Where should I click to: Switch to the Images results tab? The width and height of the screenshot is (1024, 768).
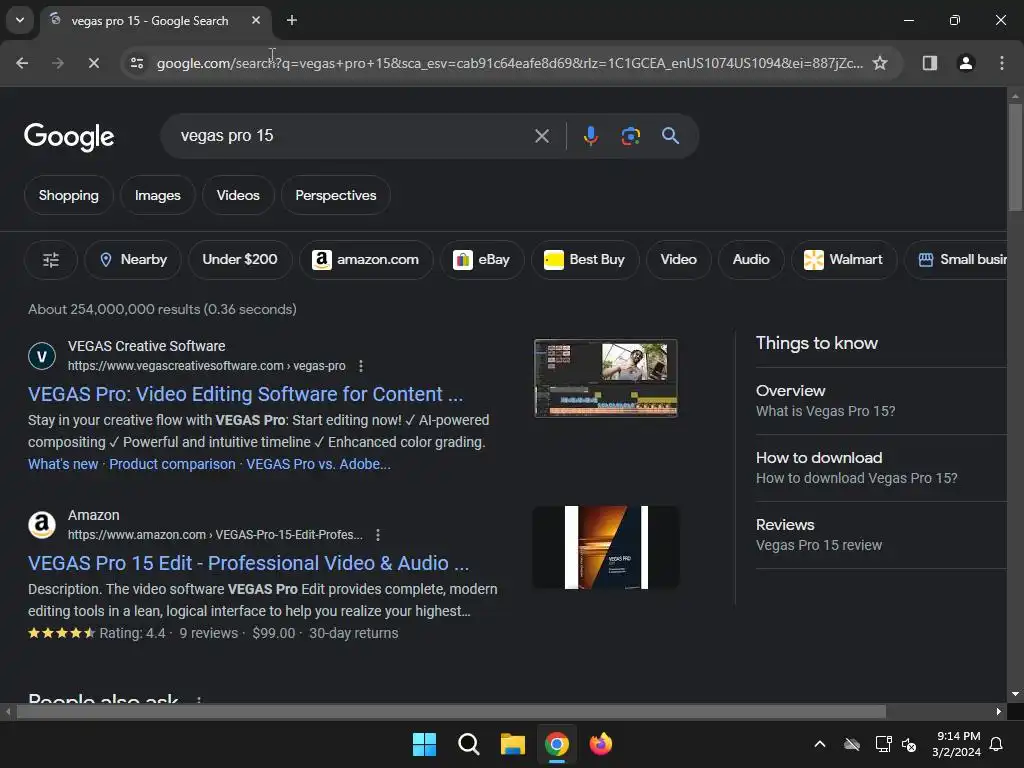157,195
